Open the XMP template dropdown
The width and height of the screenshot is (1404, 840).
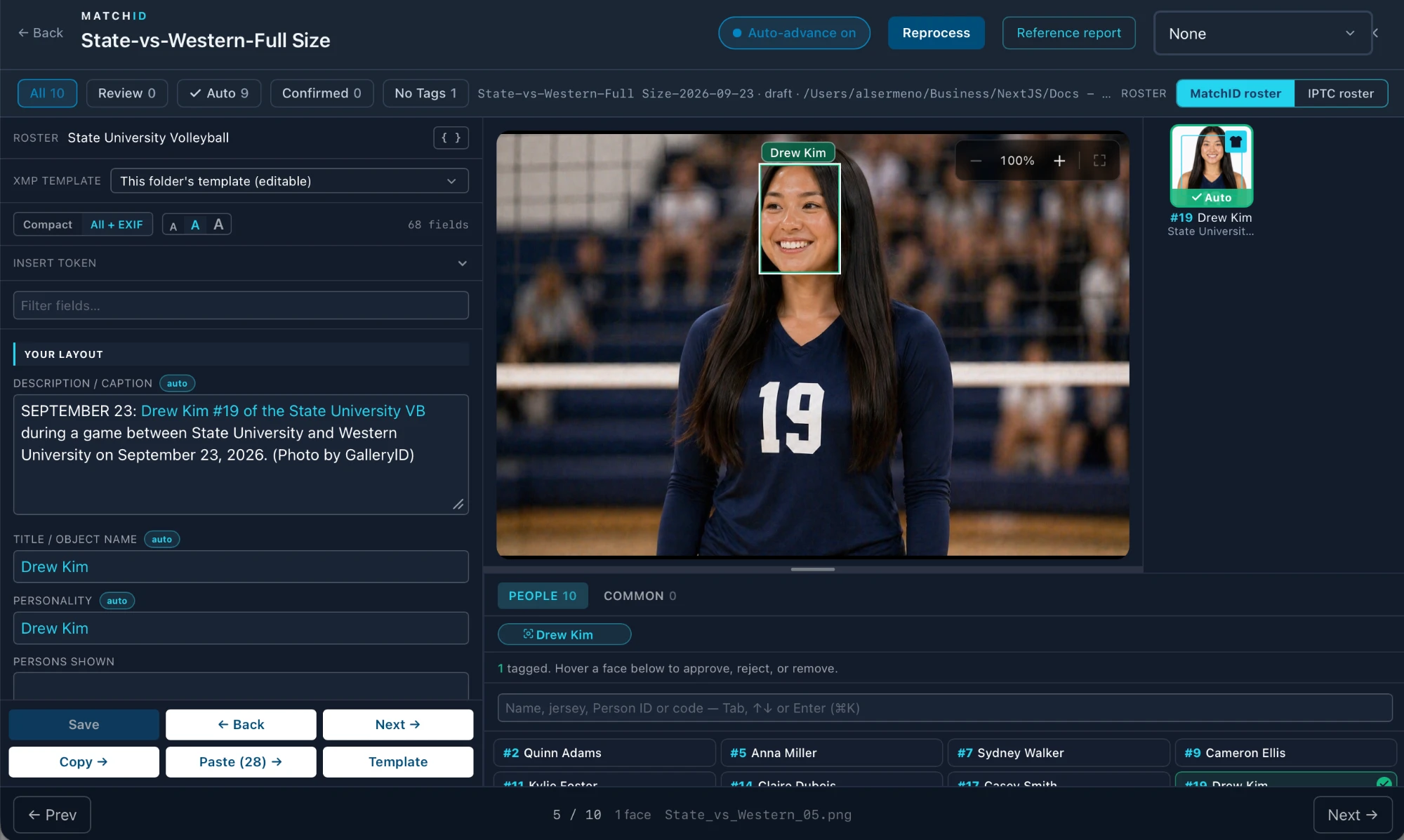point(289,181)
